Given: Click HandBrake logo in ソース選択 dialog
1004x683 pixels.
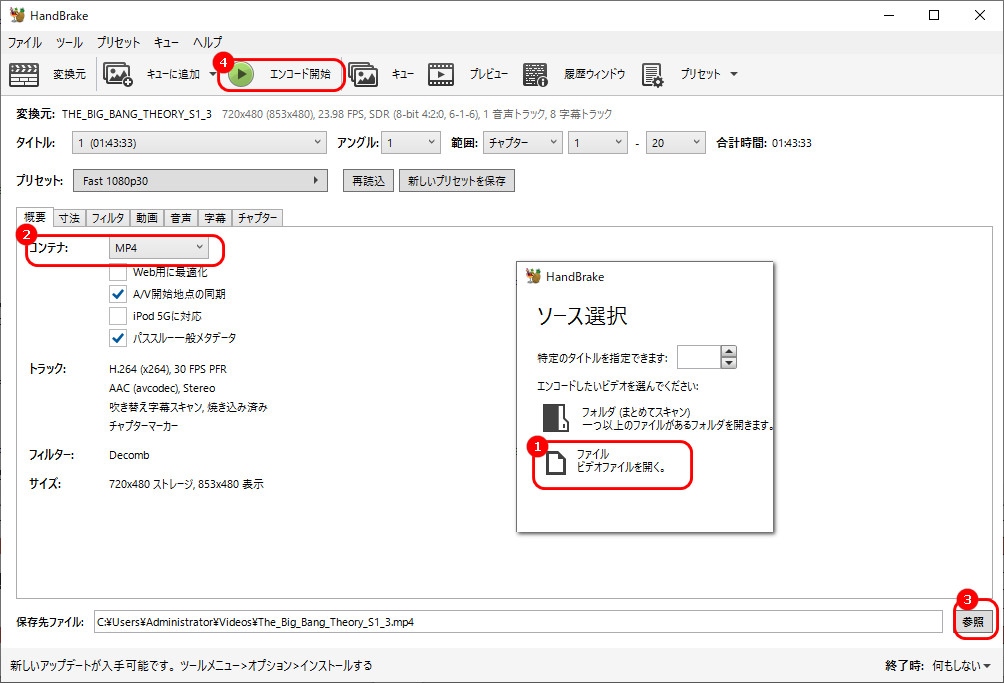Looking at the screenshot, I should click(x=533, y=277).
